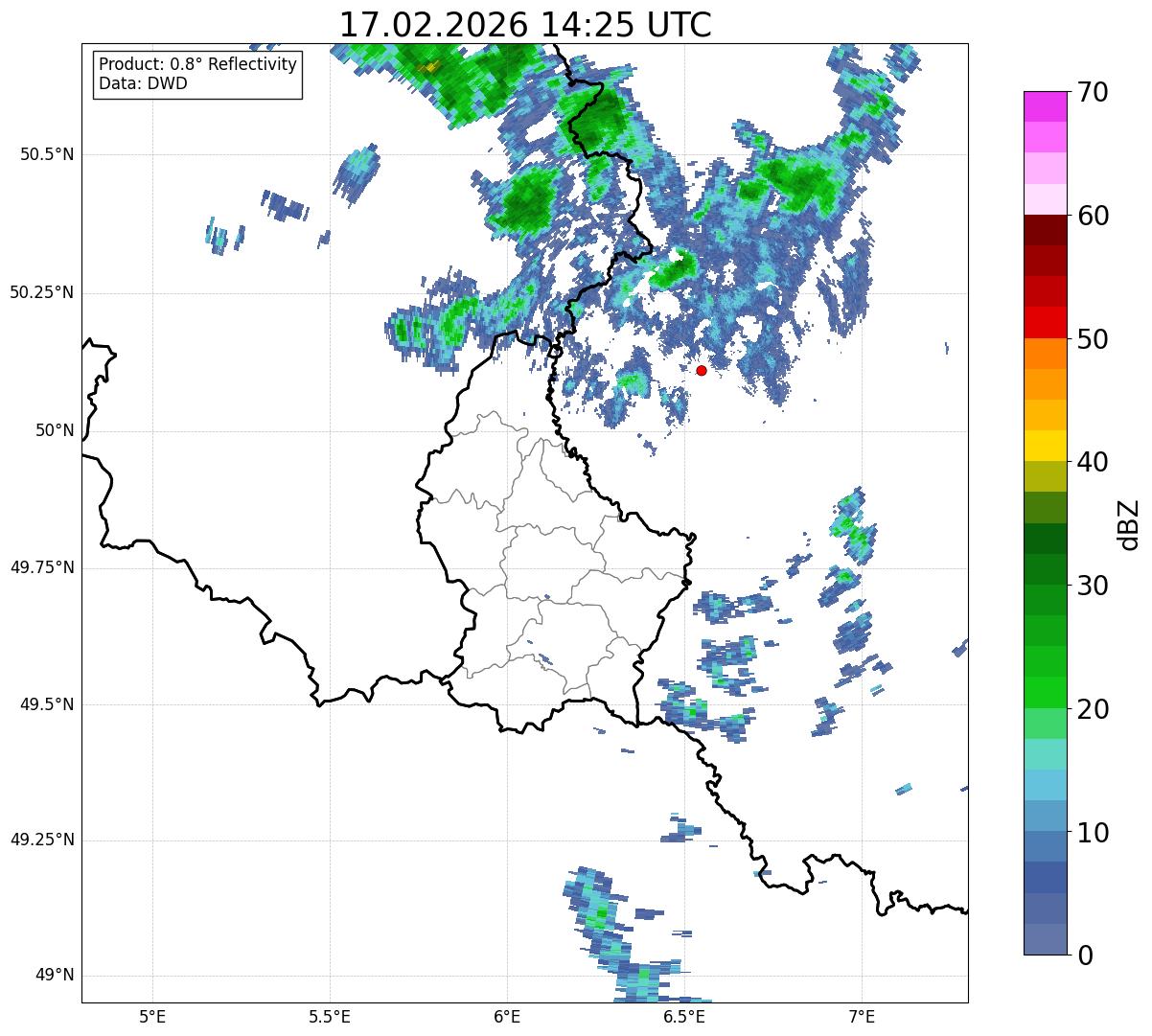Click the 60 tick label on colorbar
Image resolution: width=1152 pixels, height=1036 pixels.
(x=1093, y=216)
